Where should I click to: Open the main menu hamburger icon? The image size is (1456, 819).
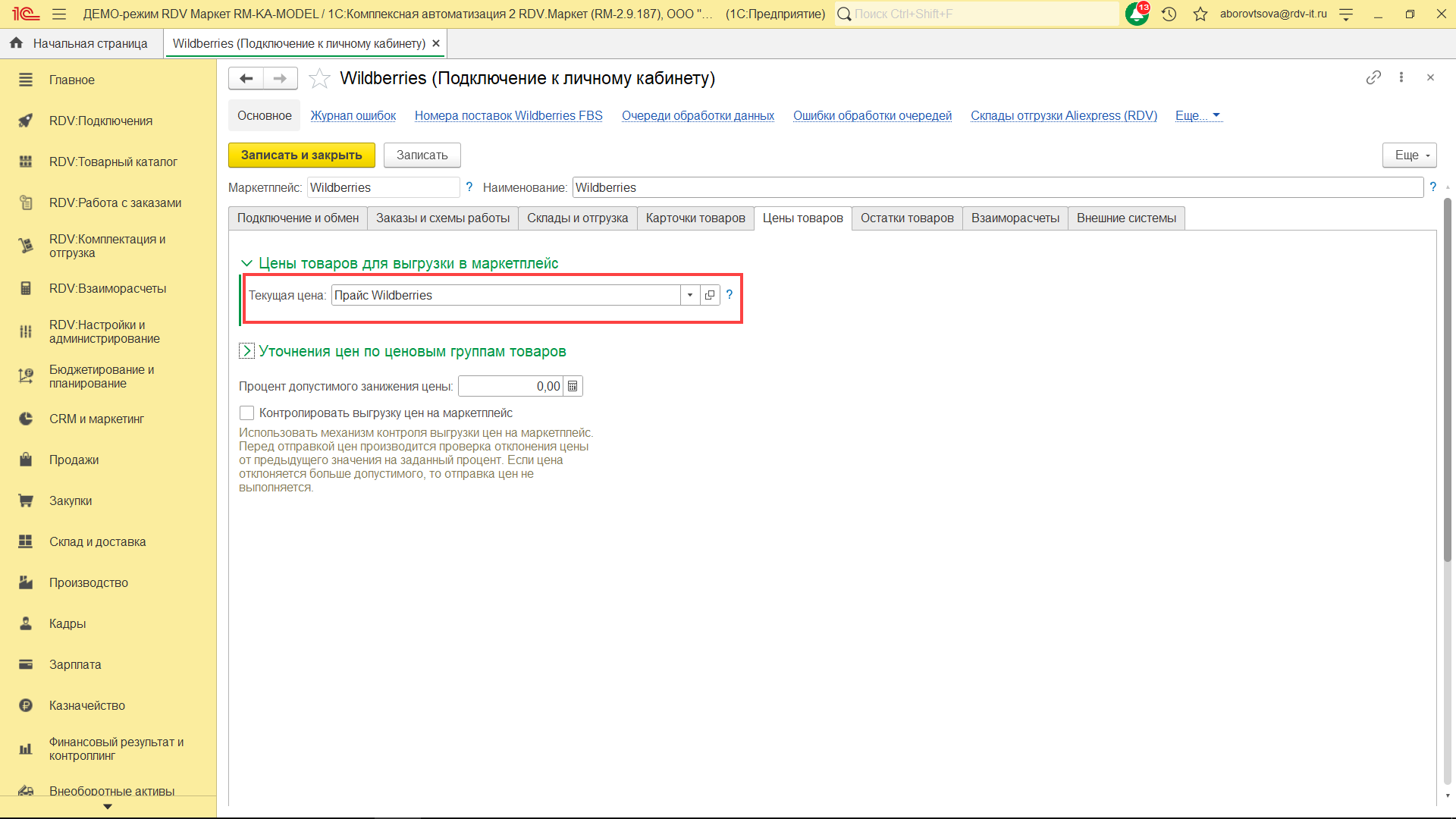59,14
